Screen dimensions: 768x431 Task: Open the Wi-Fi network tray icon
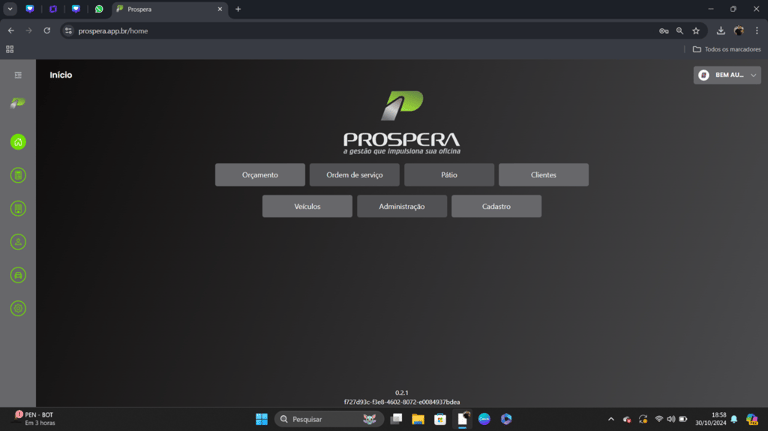tap(659, 419)
